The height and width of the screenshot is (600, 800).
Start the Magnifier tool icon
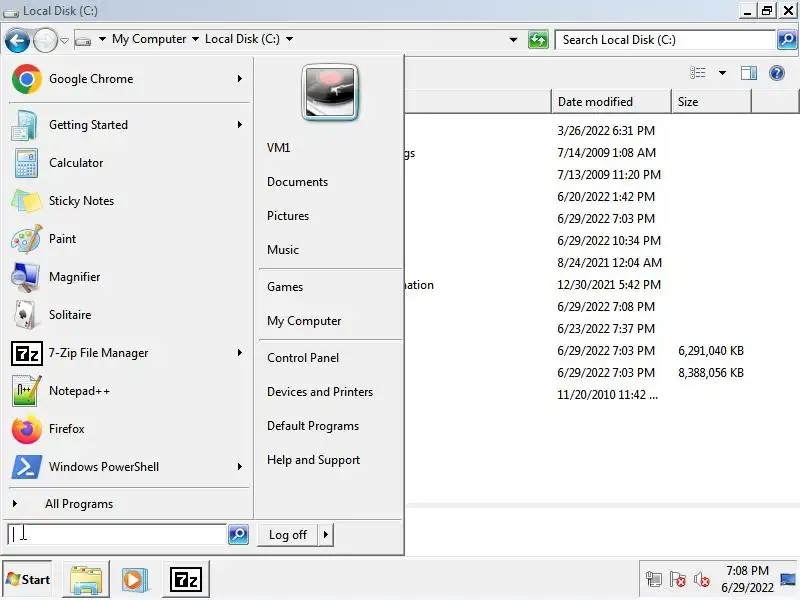(x=25, y=277)
